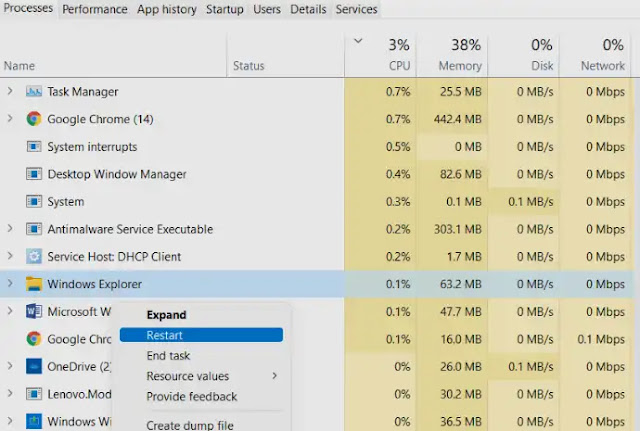
Task: Choose Expand in the context menu
Action: tap(201, 315)
